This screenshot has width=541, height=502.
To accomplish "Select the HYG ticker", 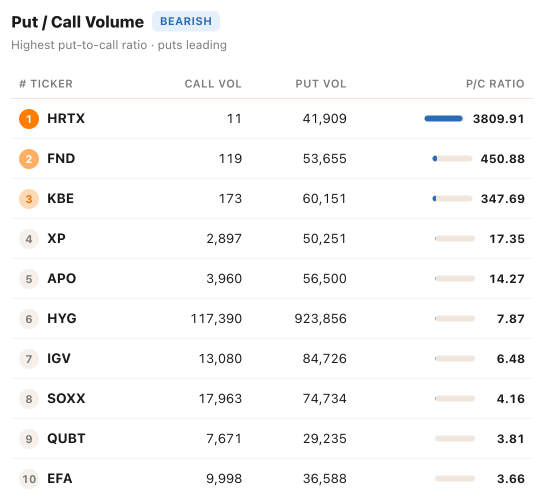I will 62,318.
